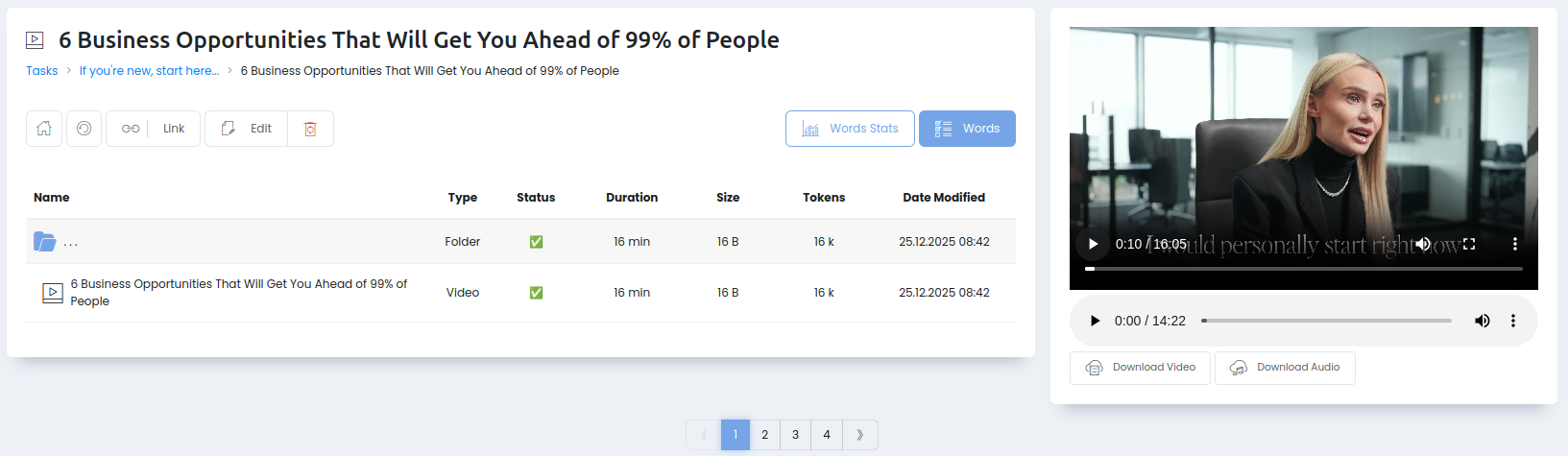Screen dimensions: 1568x456
Task: Go to page 3 in pagination
Action: [x=795, y=435]
